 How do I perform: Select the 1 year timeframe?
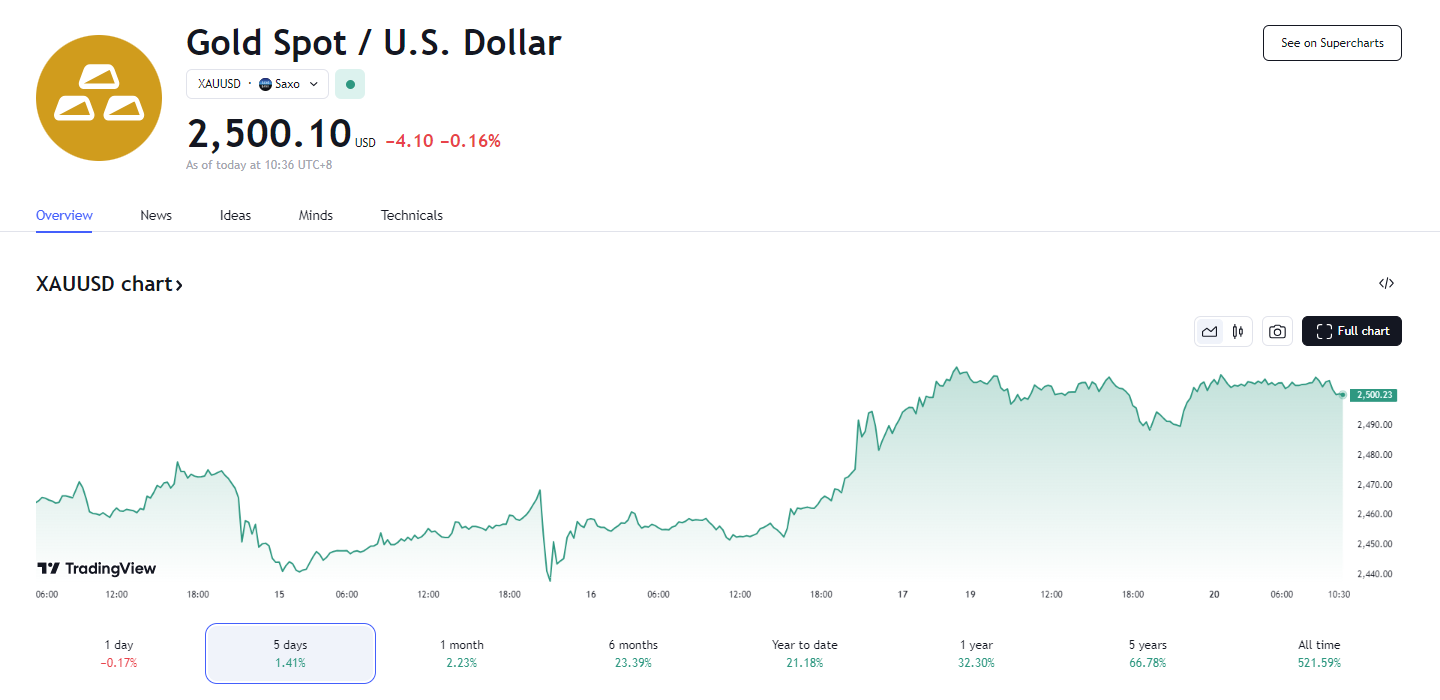[975, 653]
